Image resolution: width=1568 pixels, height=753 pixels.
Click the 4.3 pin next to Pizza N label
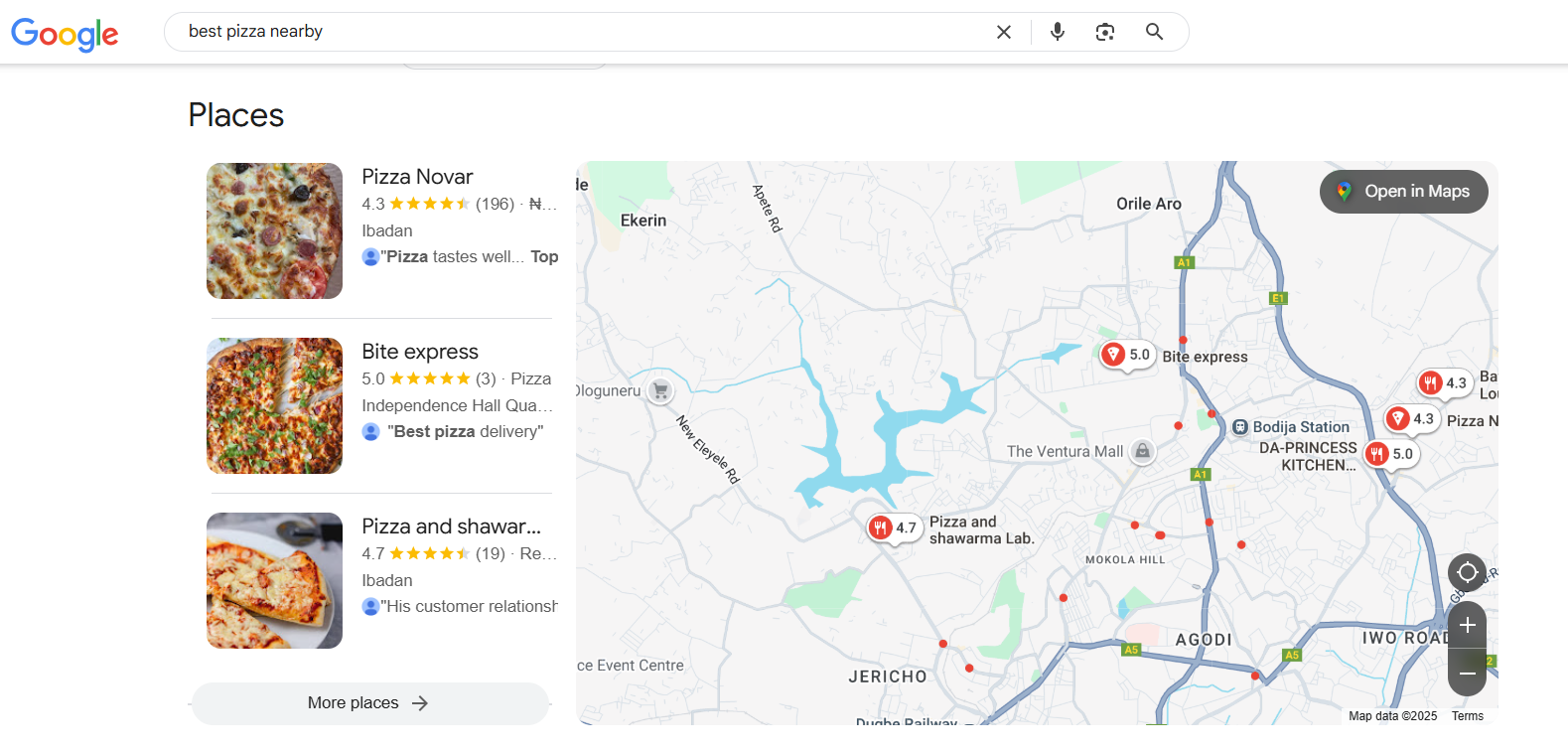(x=1411, y=418)
